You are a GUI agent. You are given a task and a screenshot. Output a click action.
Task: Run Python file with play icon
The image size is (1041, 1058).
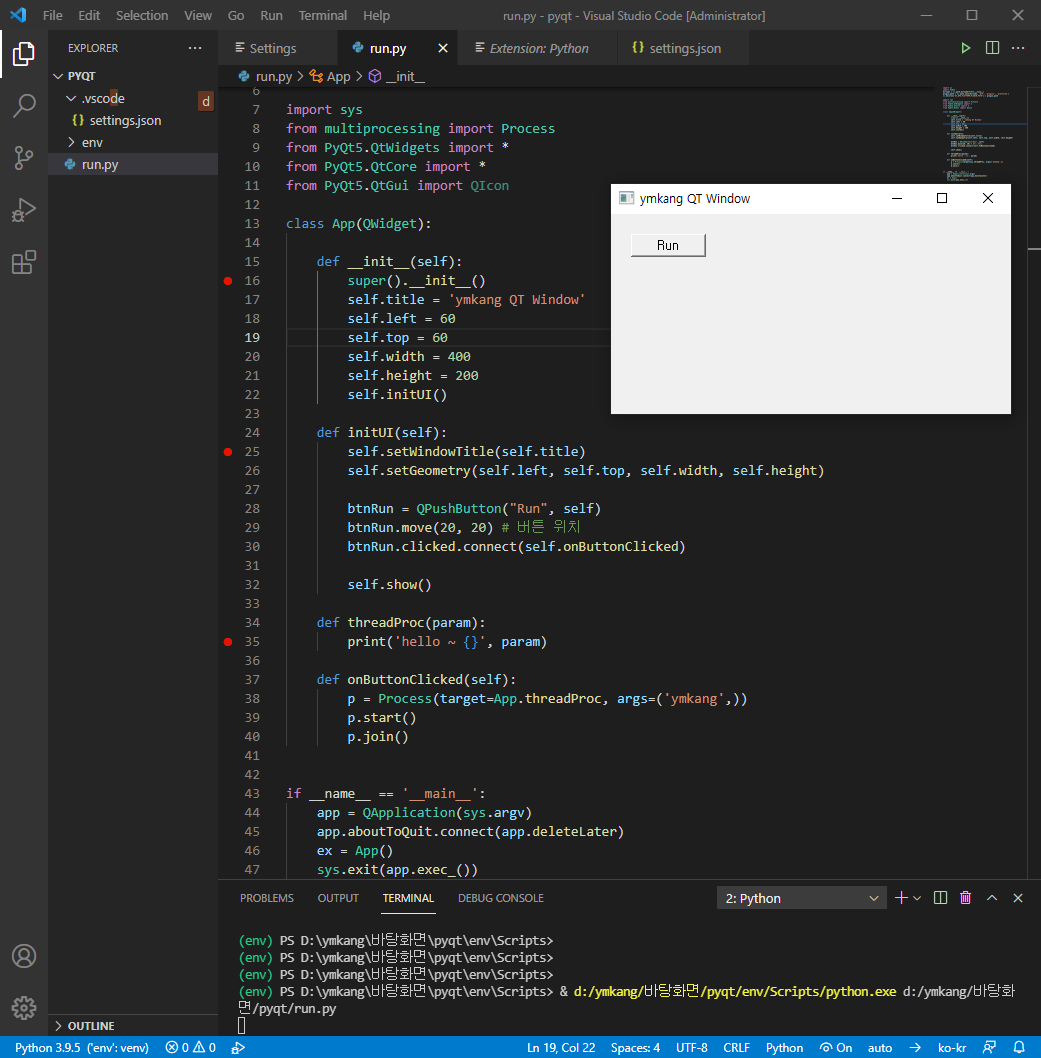click(x=965, y=48)
